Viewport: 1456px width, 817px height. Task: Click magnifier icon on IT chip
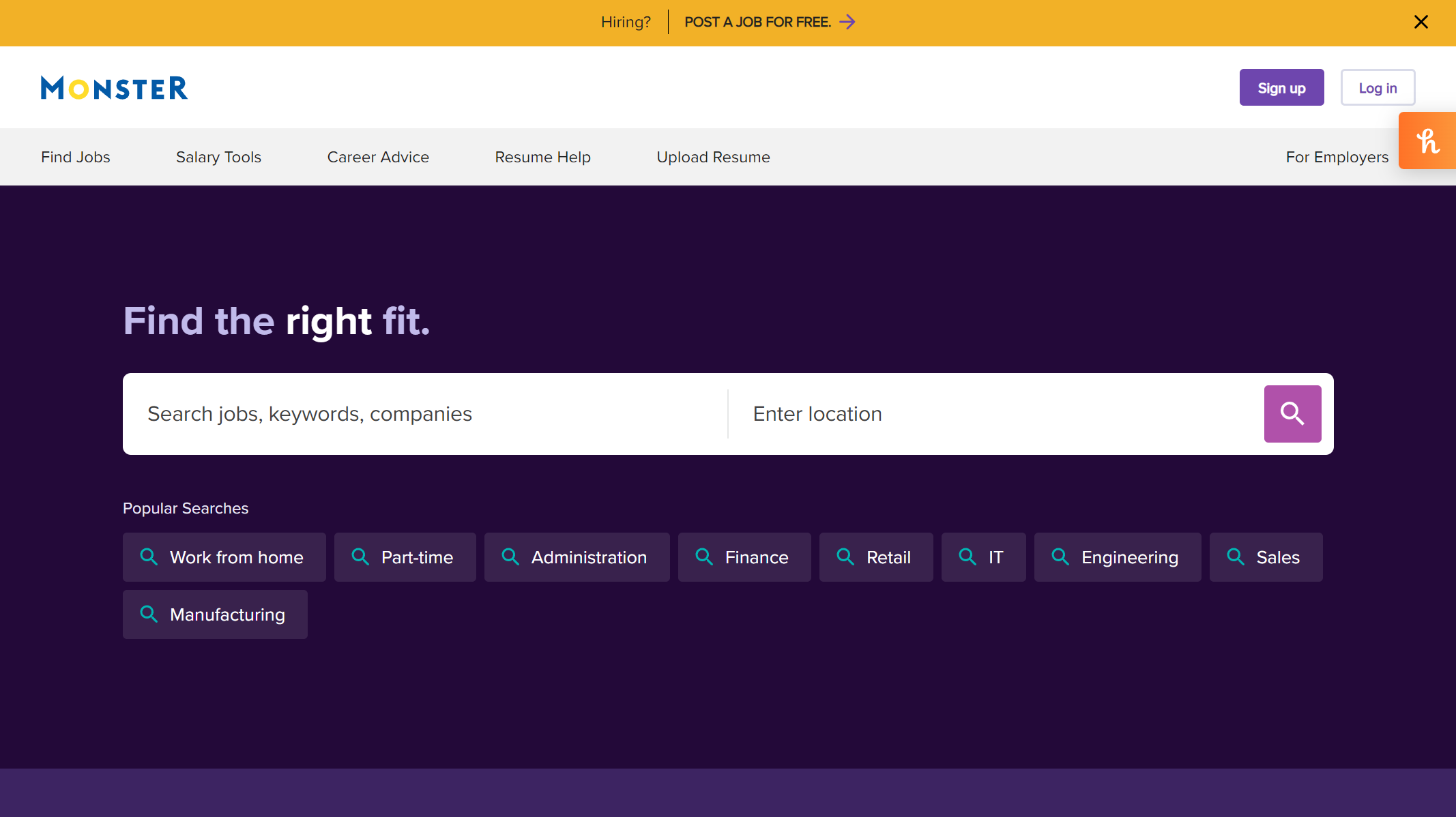coord(967,556)
